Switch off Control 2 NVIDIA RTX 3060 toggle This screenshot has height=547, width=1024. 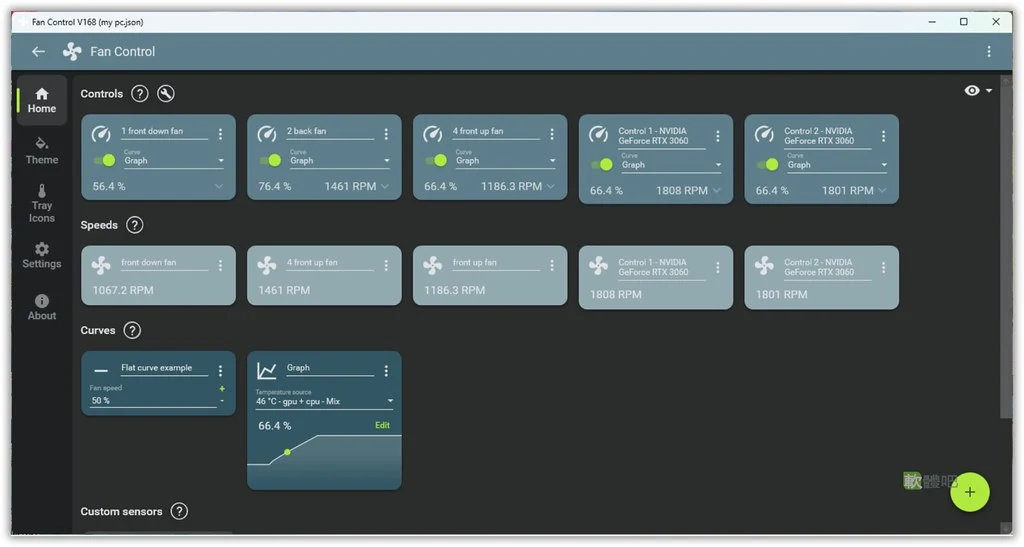[x=768, y=164]
